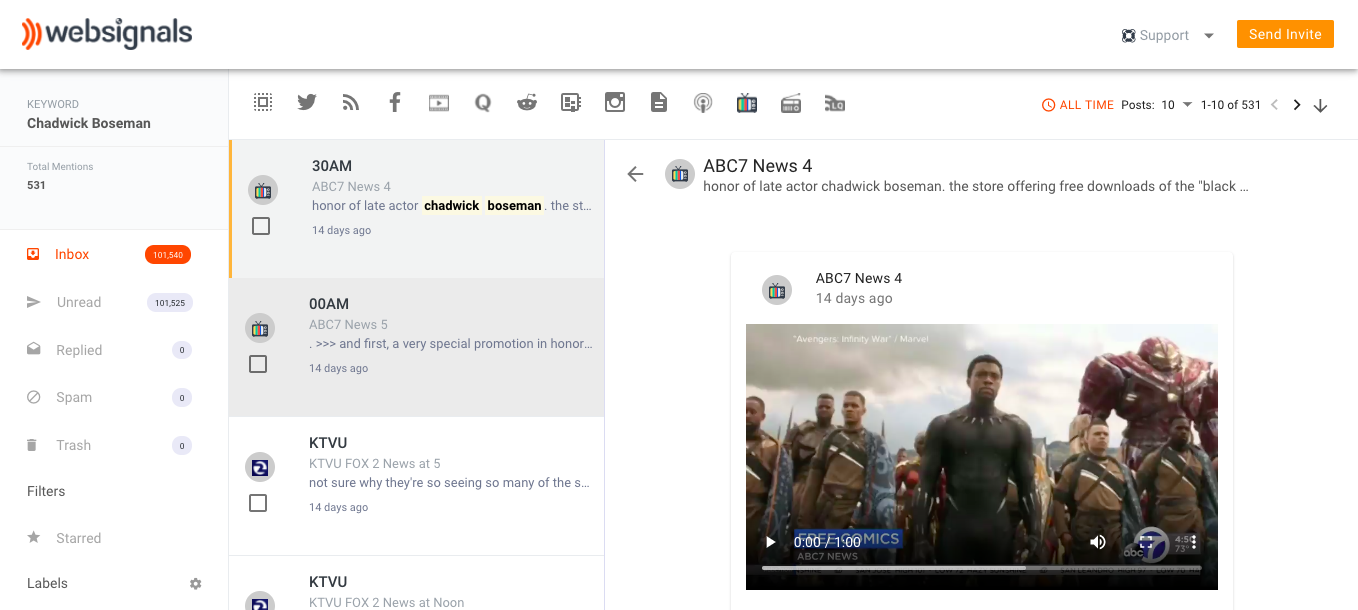Go to previous page of posts
The image size is (1358, 610).
[x=1274, y=105]
